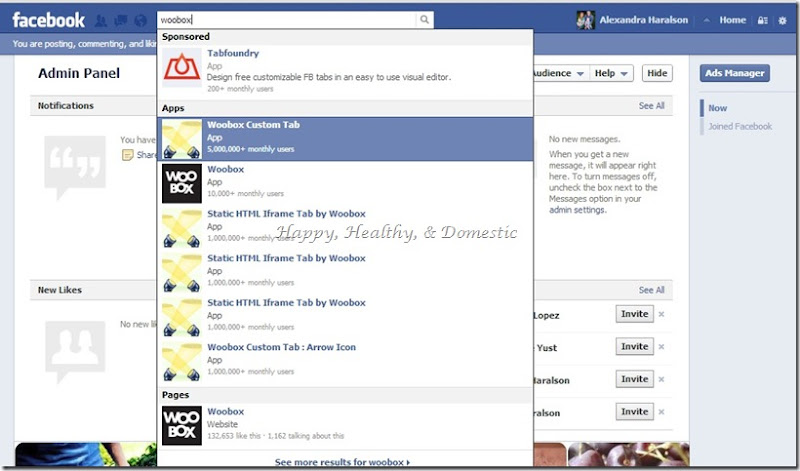Open the admin settings link
The height and width of the screenshot is (471, 800).
(577, 210)
